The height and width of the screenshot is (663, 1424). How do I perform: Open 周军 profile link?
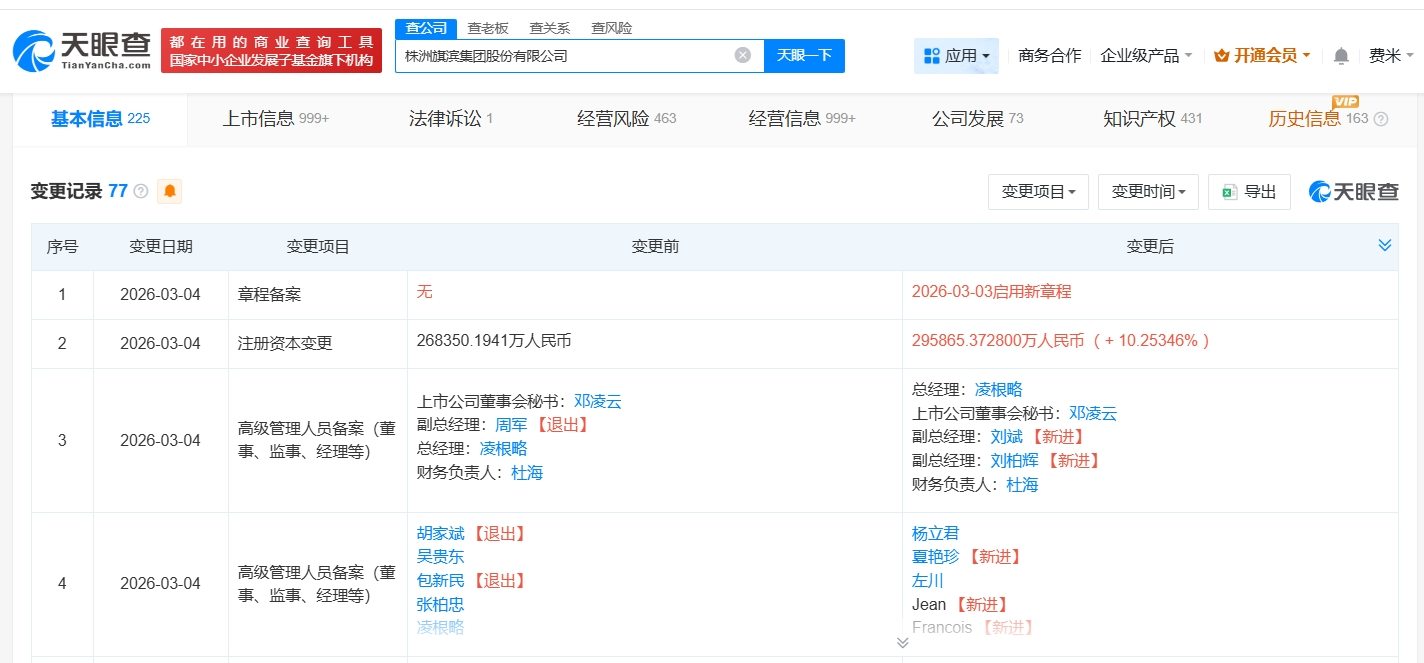512,425
